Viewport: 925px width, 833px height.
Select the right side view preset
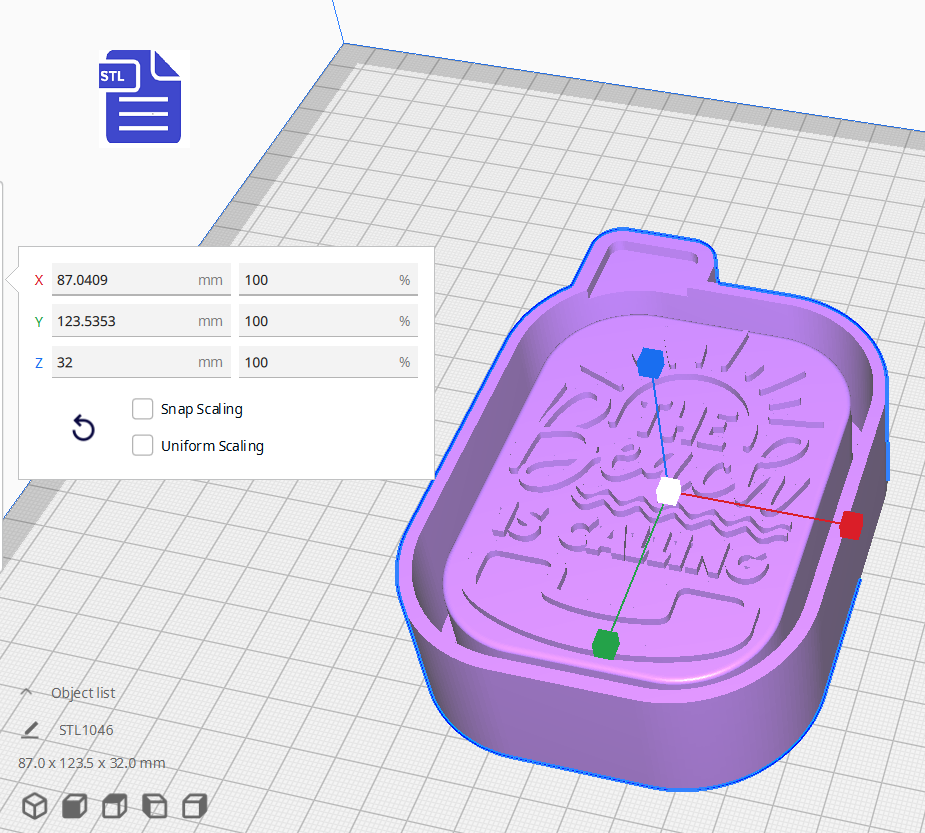[193, 805]
